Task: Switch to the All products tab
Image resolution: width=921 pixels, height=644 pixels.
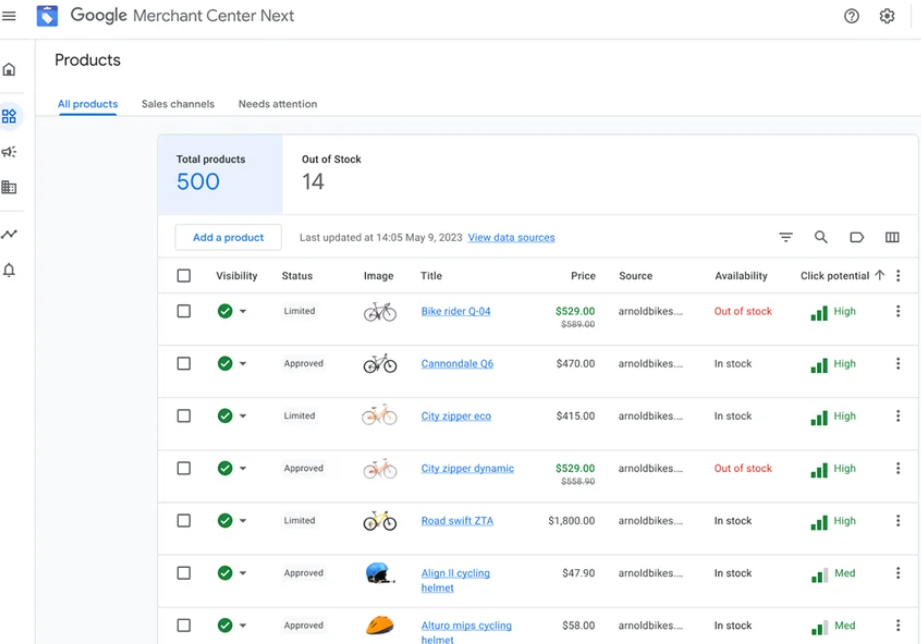Action: [88, 104]
